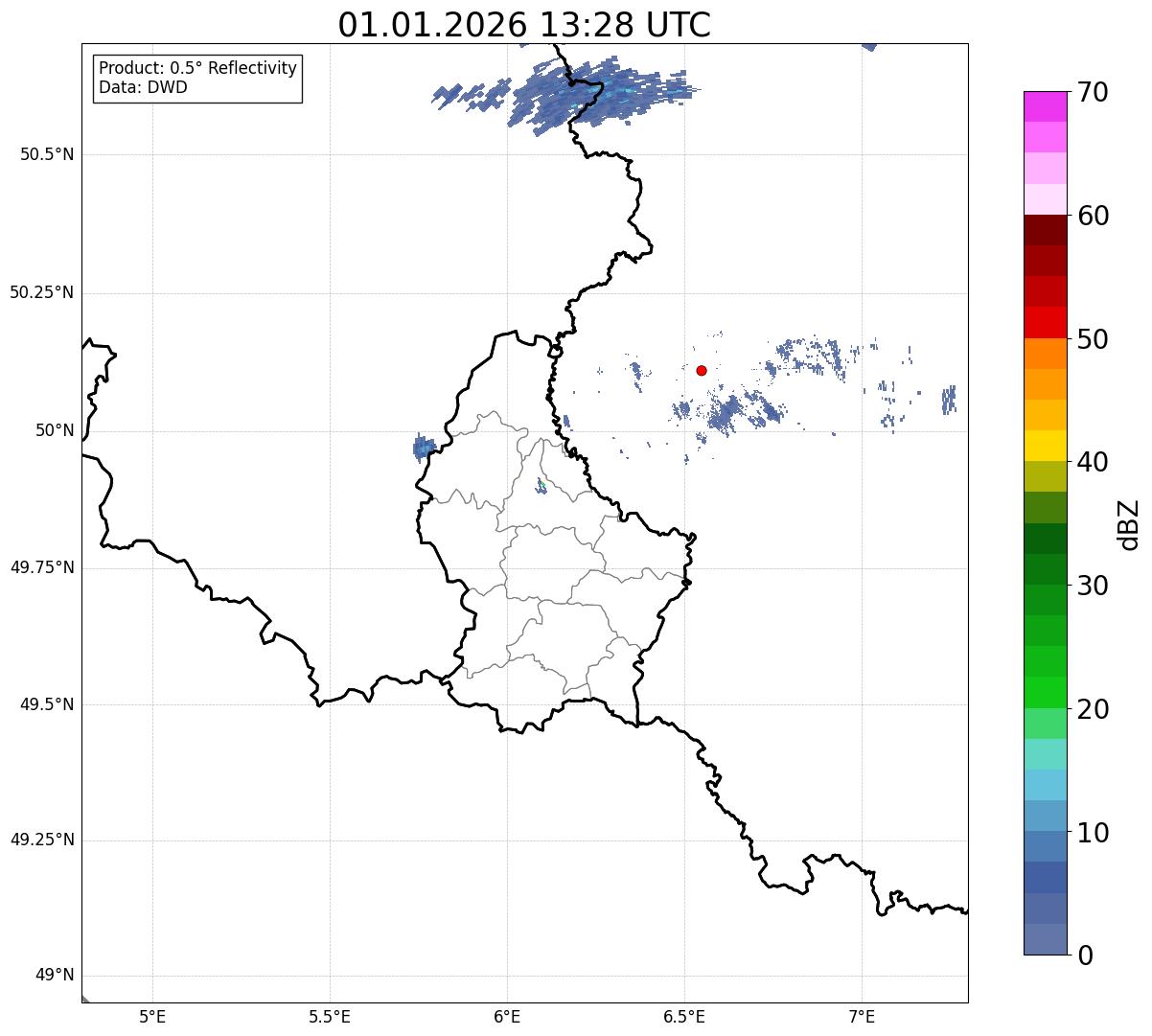Click the 49°N latitude label
Viewport: 1152px width, 1036px height.
coord(55,976)
